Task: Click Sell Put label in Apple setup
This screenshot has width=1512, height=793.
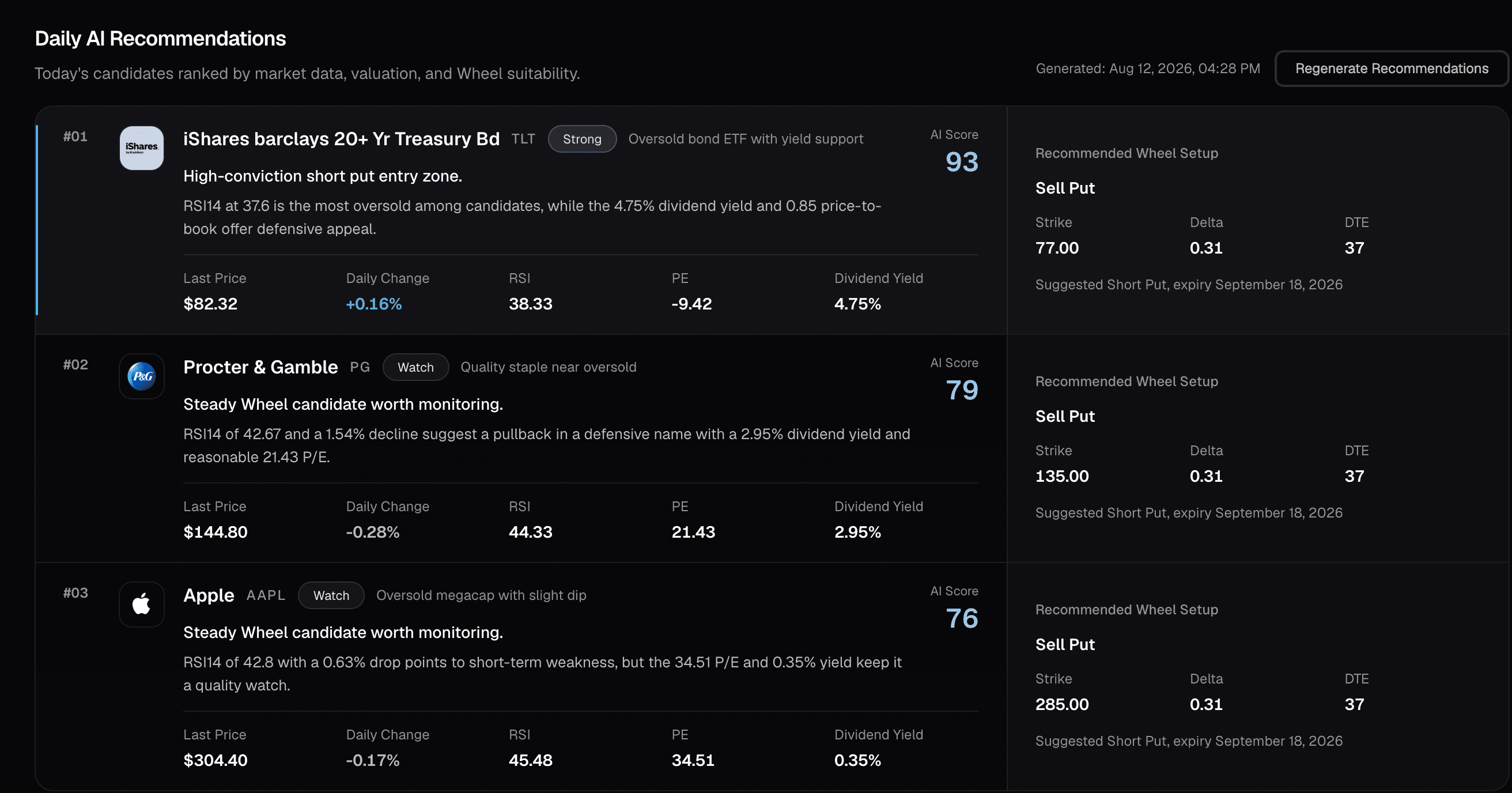Action: click(x=1065, y=645)
